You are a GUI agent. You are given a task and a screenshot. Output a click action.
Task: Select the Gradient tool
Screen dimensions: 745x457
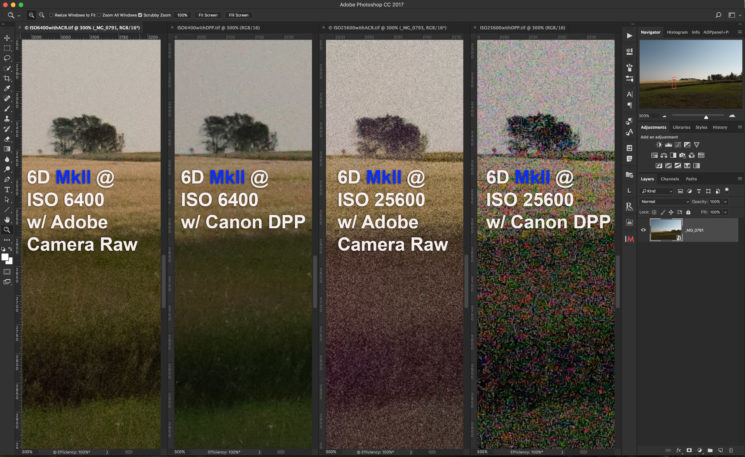7,149
